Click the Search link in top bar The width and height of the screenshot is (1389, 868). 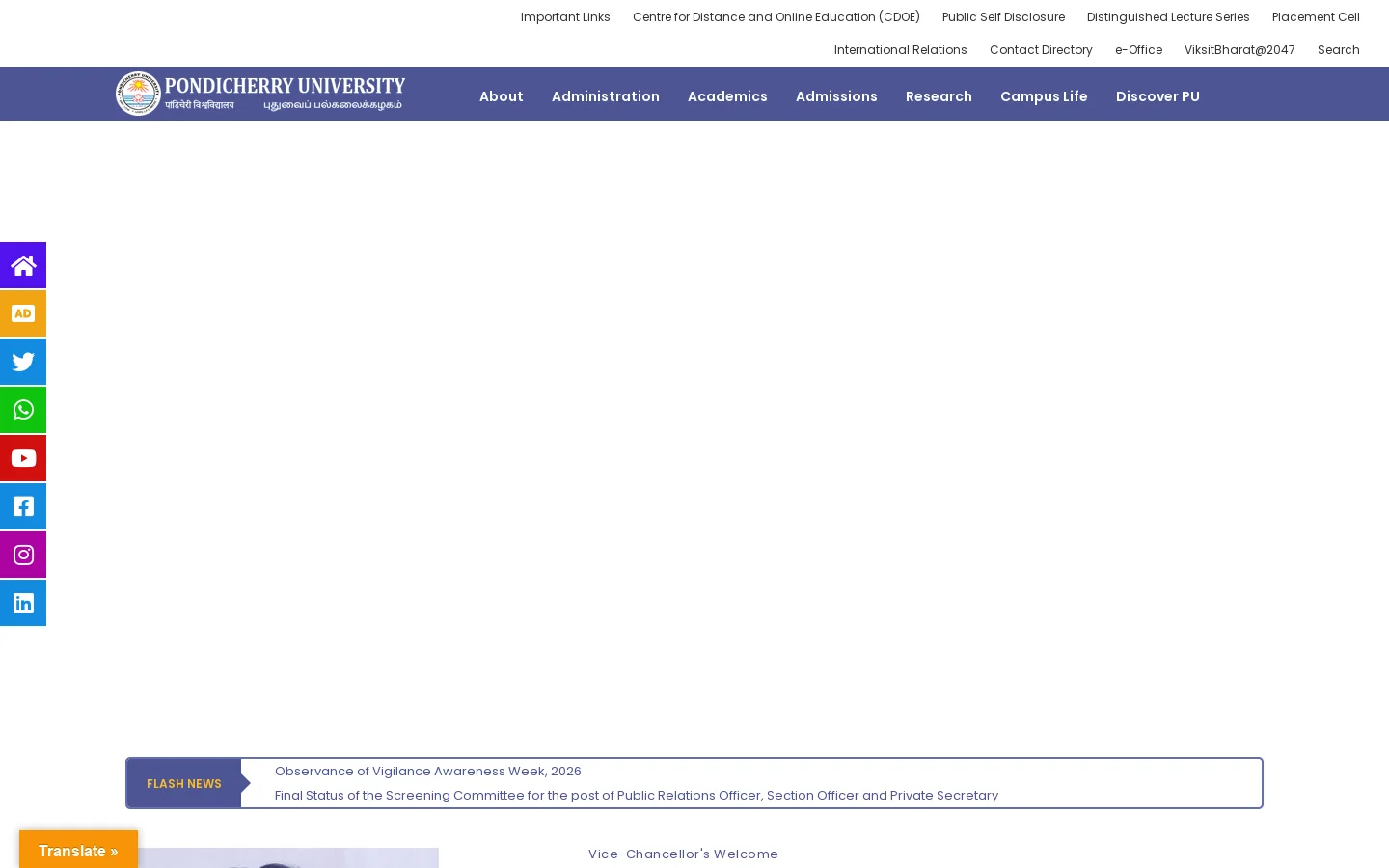tap(1339, 49)
